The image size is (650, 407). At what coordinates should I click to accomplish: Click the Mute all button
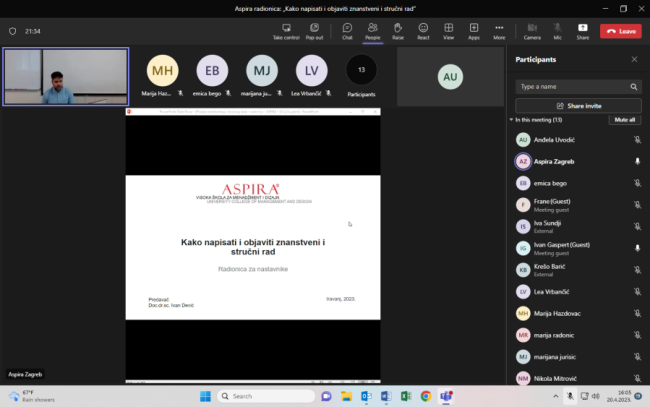pos(624,120)
